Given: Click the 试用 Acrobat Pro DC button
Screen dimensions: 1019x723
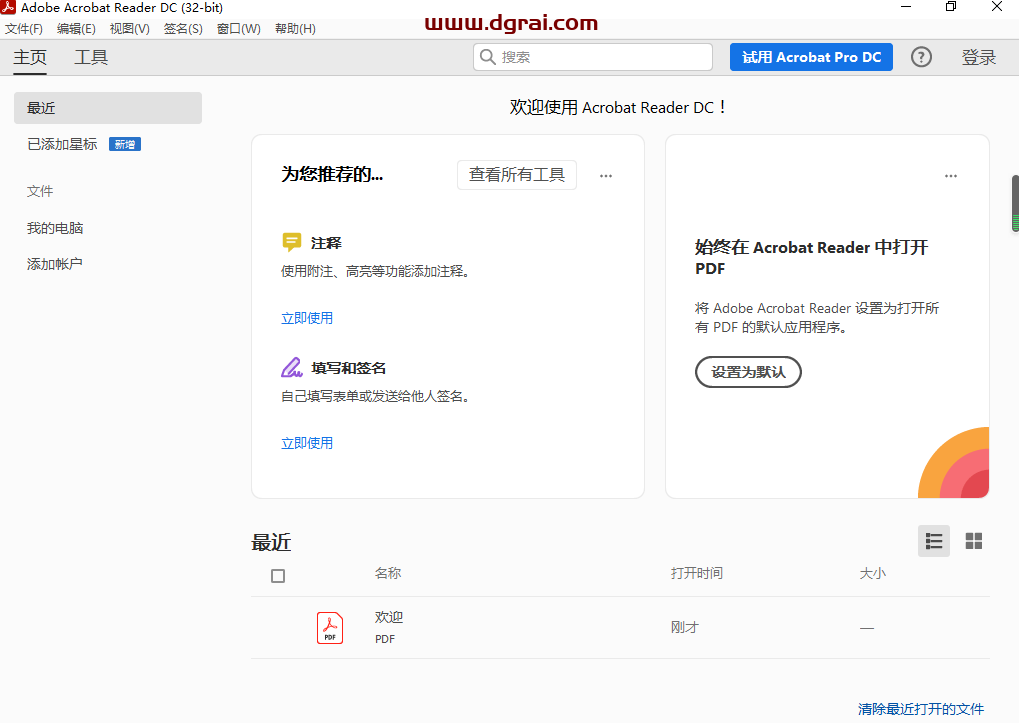Looking at the screenshot, I should tap(811, 57).
